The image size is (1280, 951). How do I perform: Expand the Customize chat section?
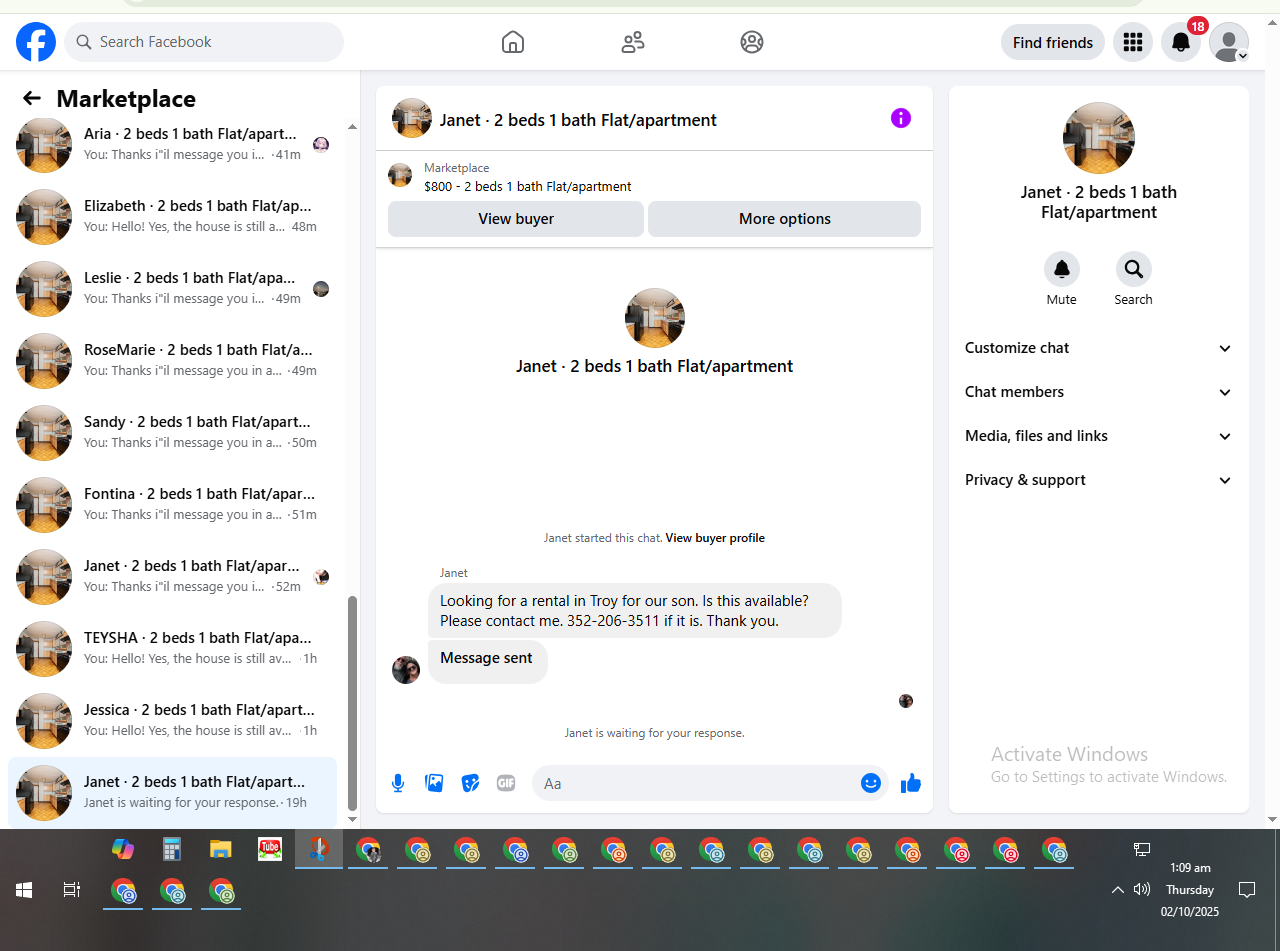pyautogui.click(x=1099, y=348)
